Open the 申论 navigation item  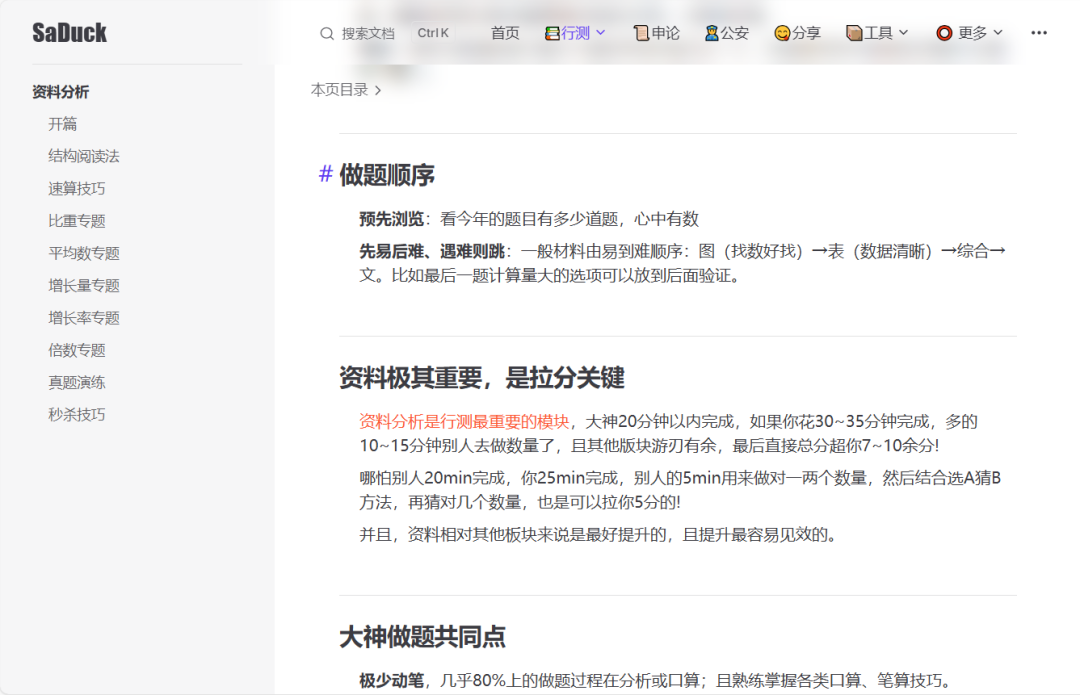click(x=656, y=32)
